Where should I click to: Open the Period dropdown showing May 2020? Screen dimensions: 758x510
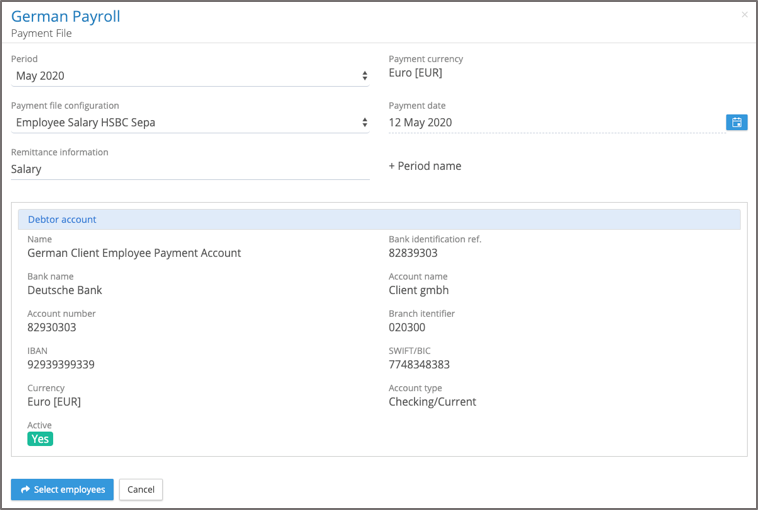click(x=190, y=76)
